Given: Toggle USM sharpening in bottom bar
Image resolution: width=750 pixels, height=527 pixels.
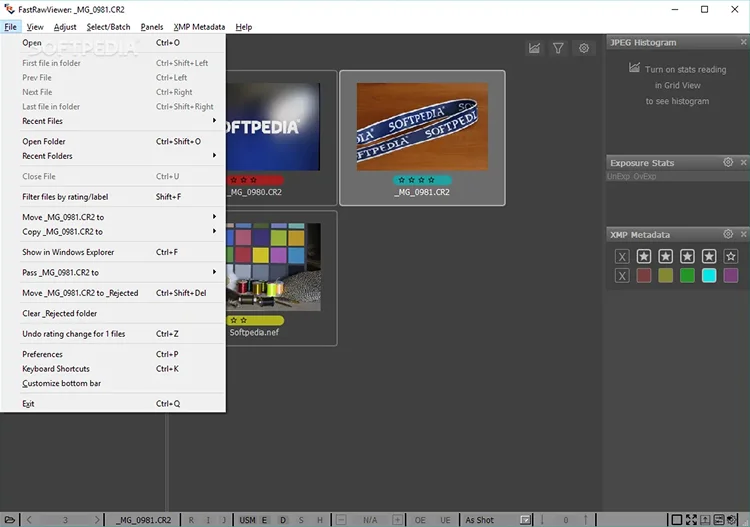Looking at the screenshot, I should click(x=247, y=520).
